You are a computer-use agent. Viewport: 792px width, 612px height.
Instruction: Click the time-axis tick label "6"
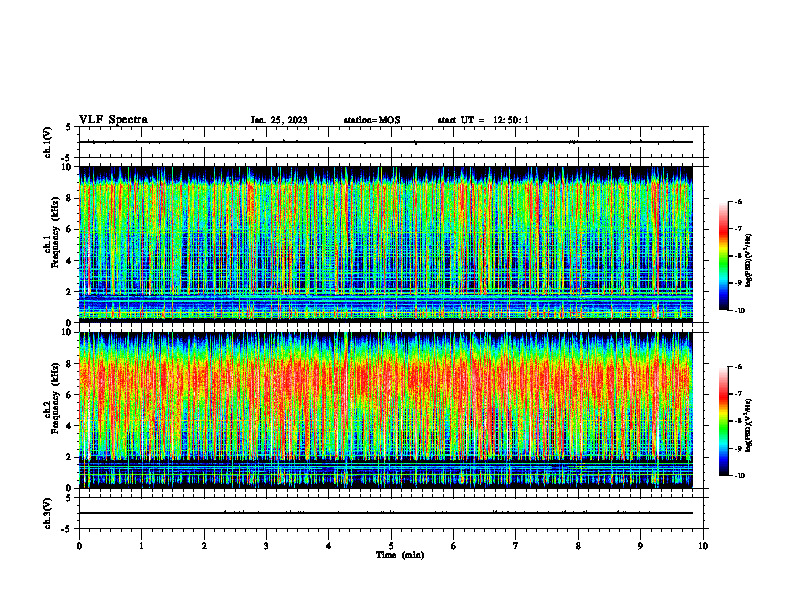point(453,546)
